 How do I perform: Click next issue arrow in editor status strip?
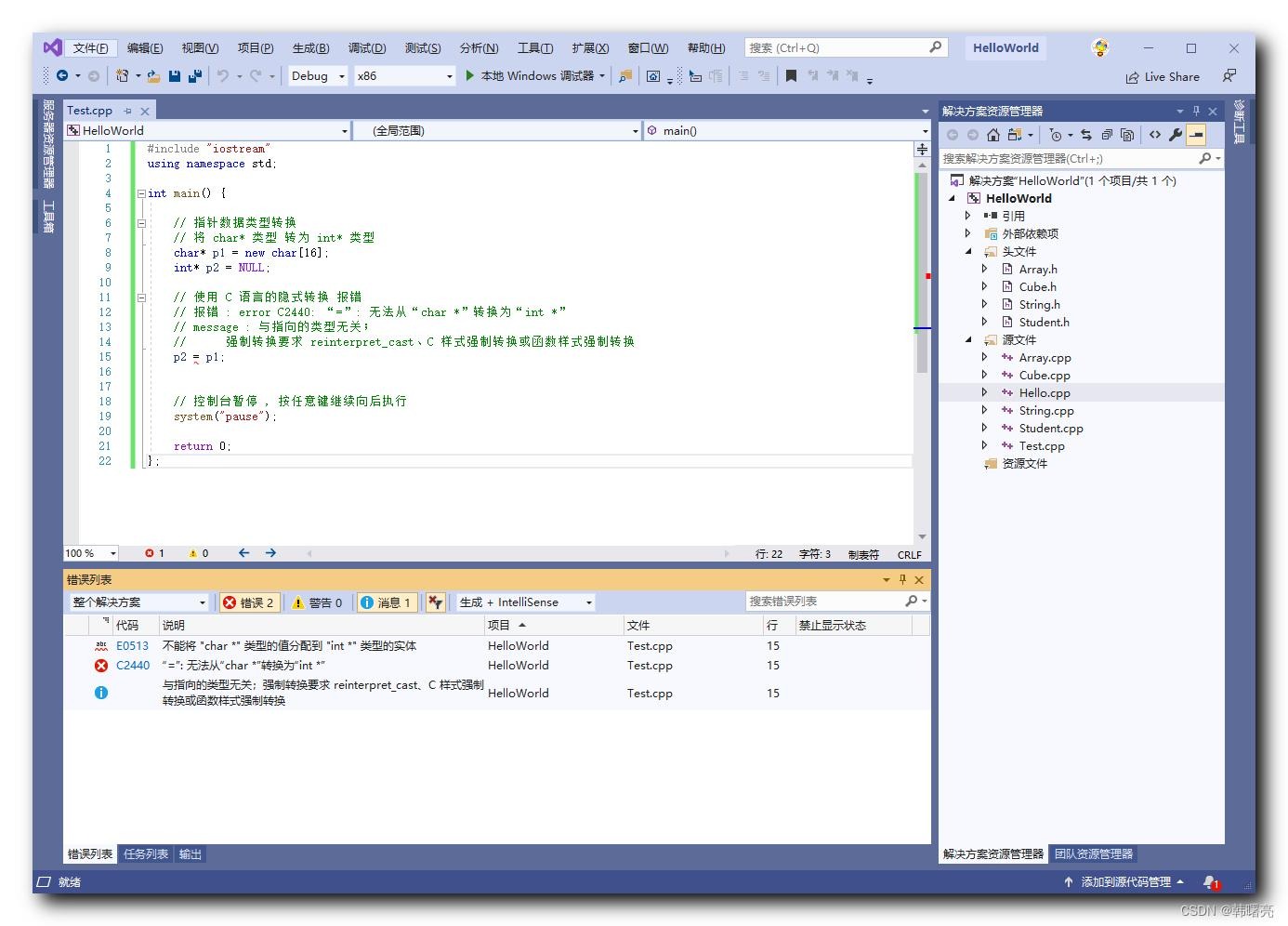coord(270,553)
